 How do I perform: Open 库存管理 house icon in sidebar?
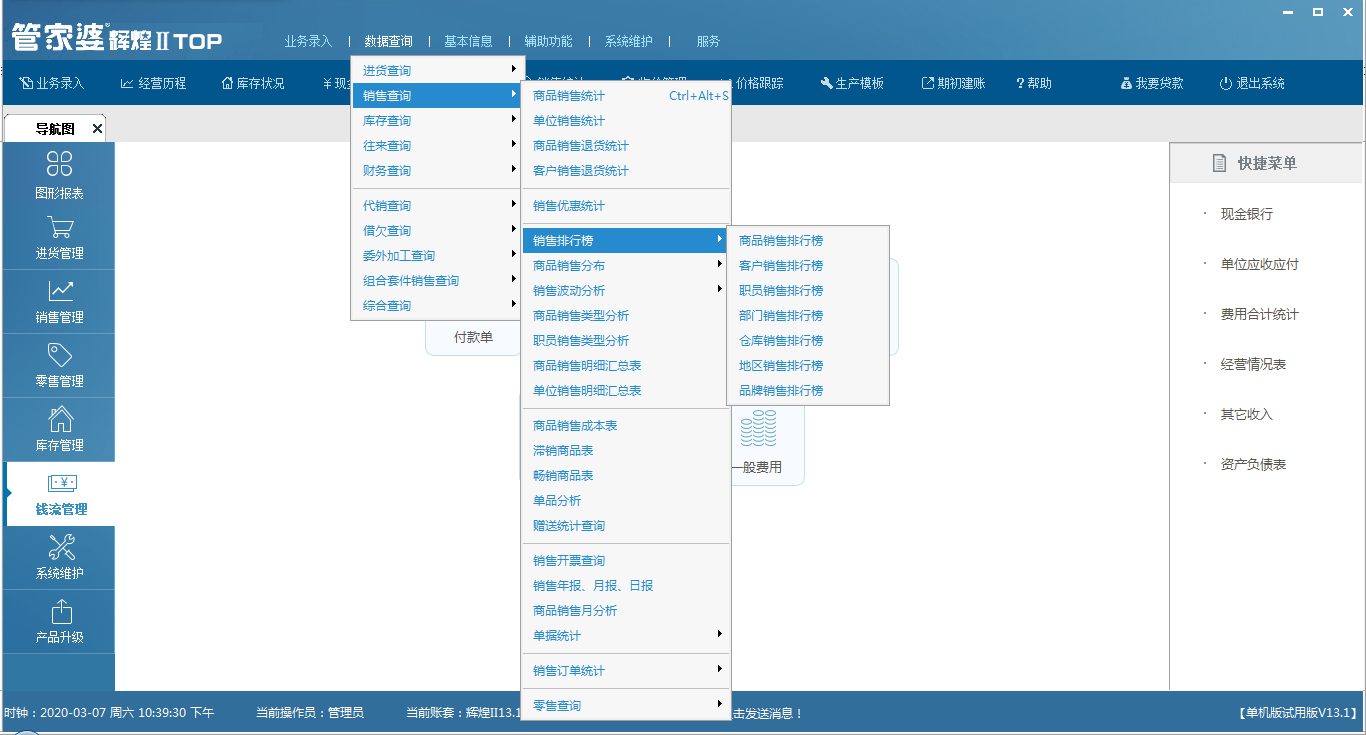(x=59, y=420)
